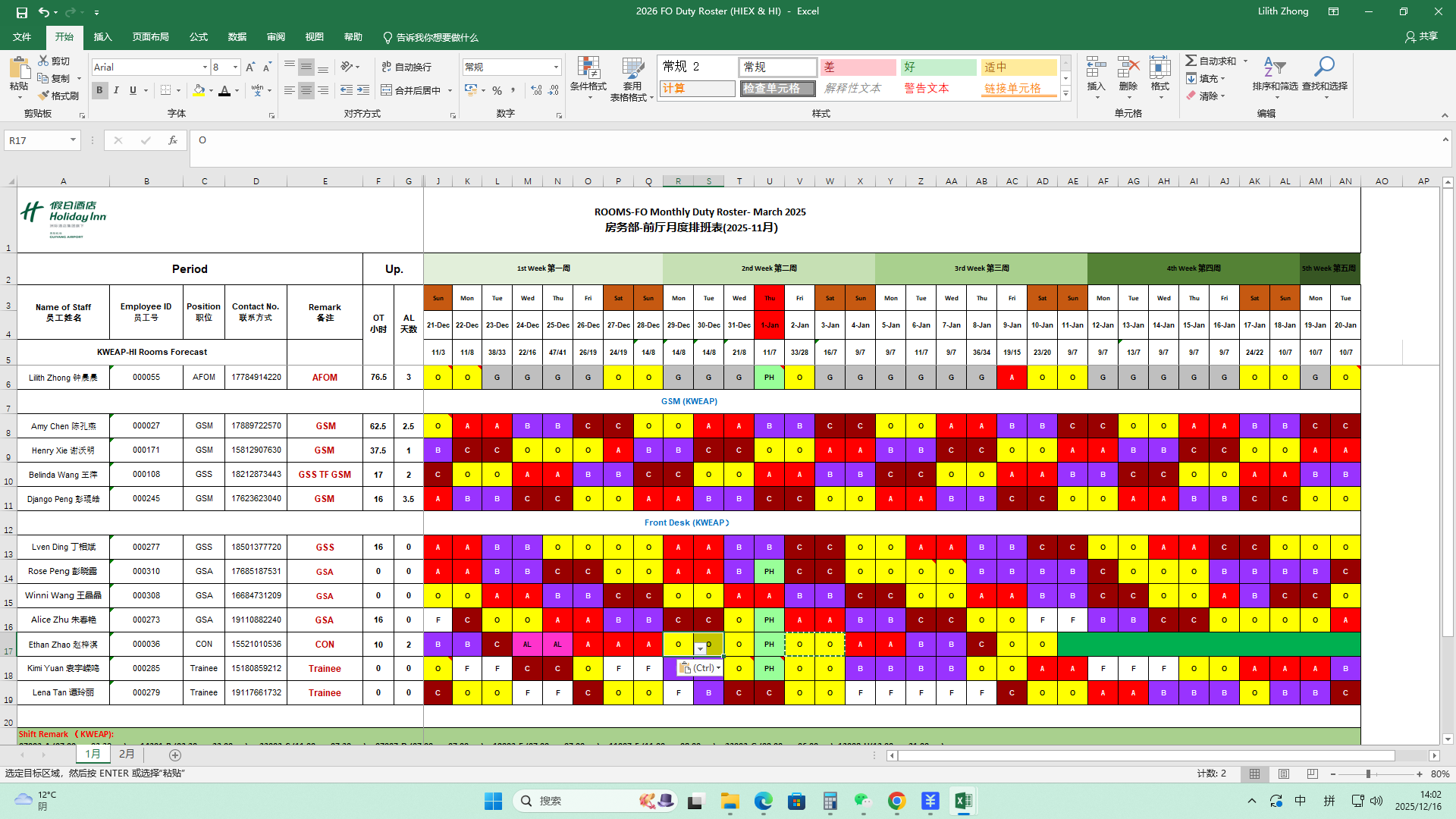Switch to Page Layout view
This screenshot has width=1456, height=819.
[x=1284, y=773]
